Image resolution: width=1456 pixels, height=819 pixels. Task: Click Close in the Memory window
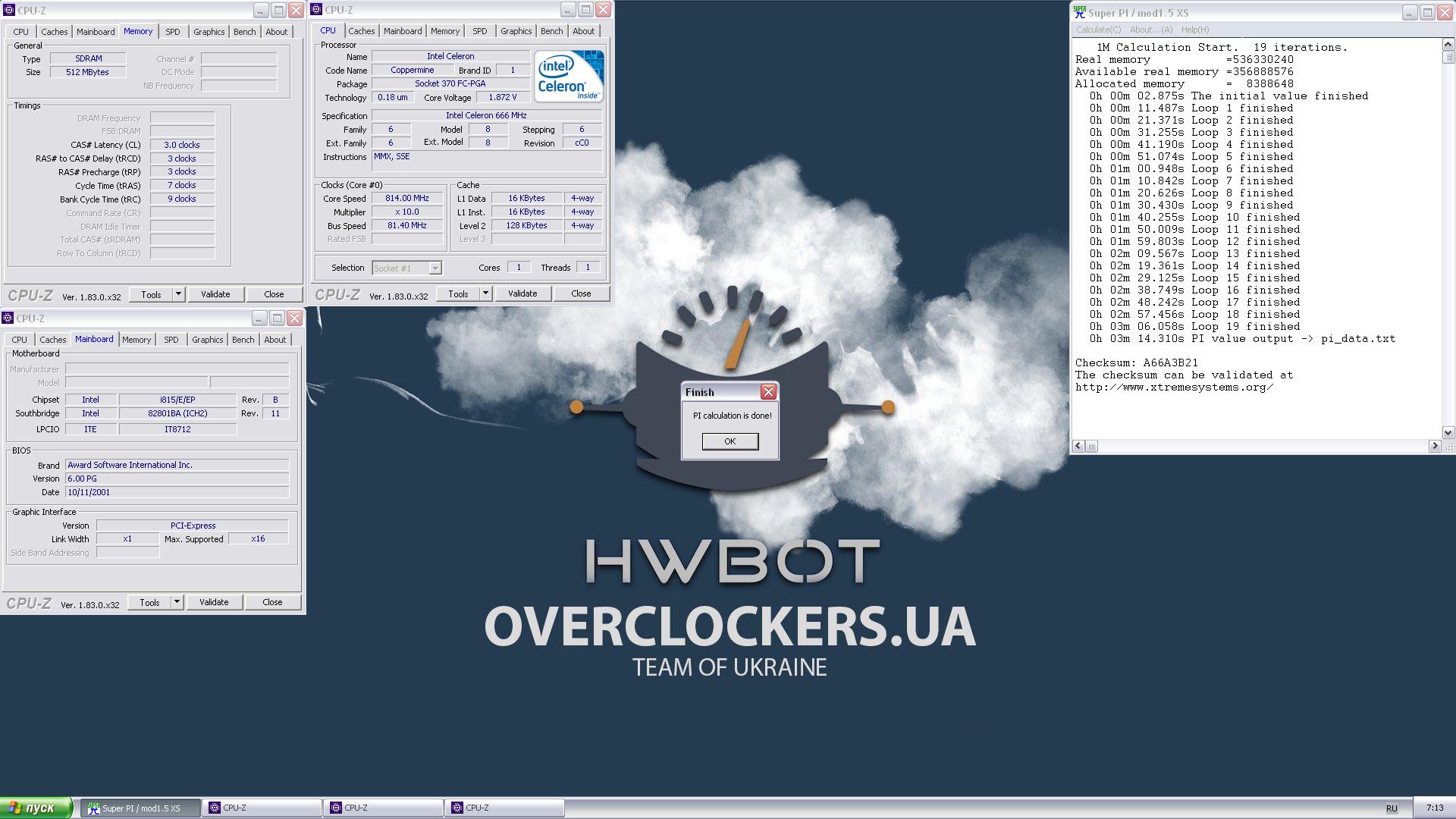(274, 294)
